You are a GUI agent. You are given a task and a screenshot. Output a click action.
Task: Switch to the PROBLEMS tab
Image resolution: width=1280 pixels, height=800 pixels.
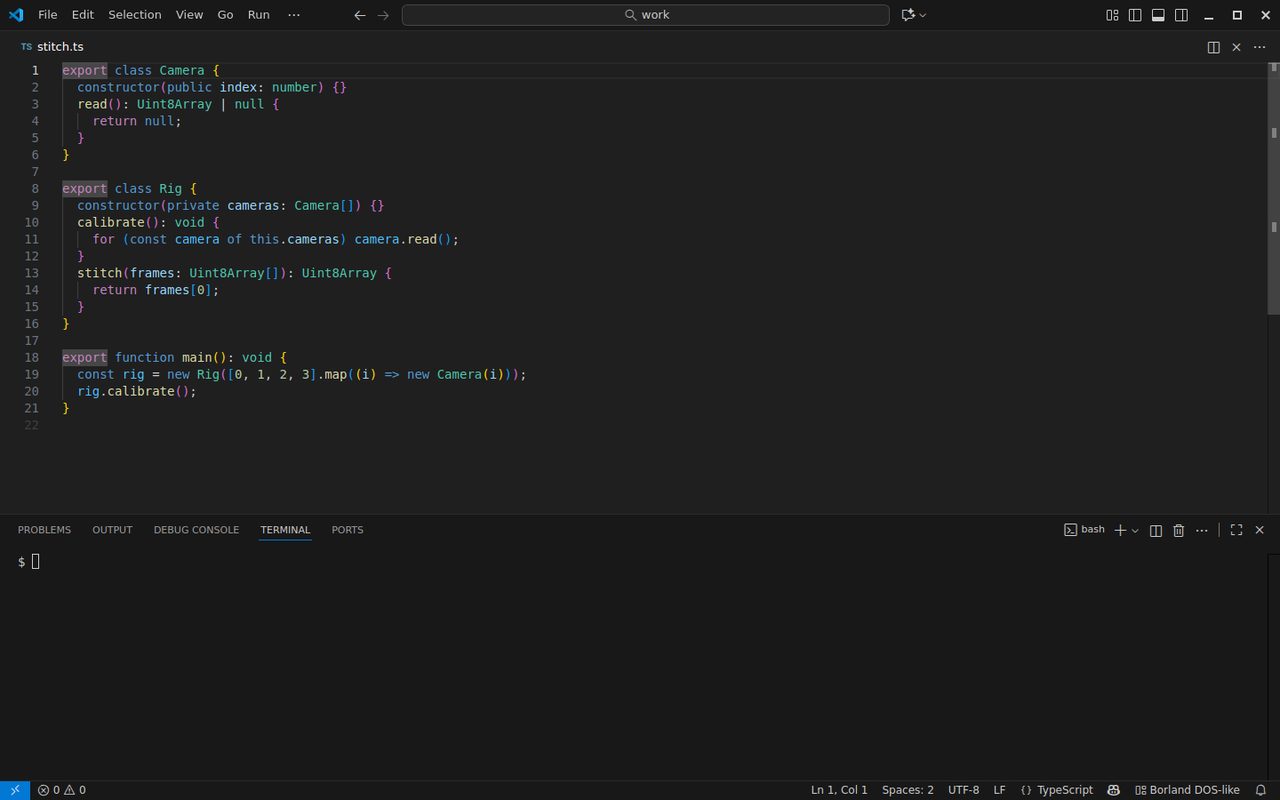click(x=44, y=530)
